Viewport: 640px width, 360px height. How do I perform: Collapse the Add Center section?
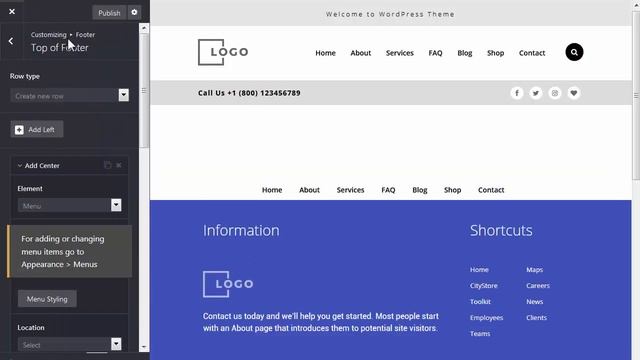tap(20, 165)
